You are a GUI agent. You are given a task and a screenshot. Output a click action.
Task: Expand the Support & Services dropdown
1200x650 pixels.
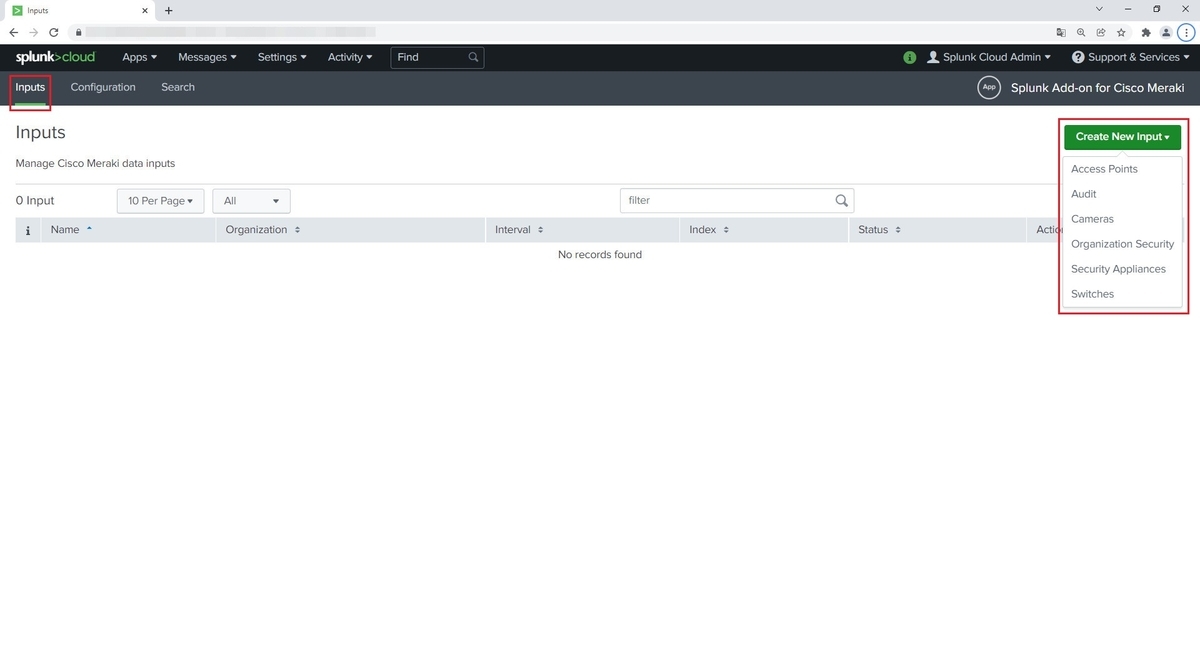click(1131, 57)
